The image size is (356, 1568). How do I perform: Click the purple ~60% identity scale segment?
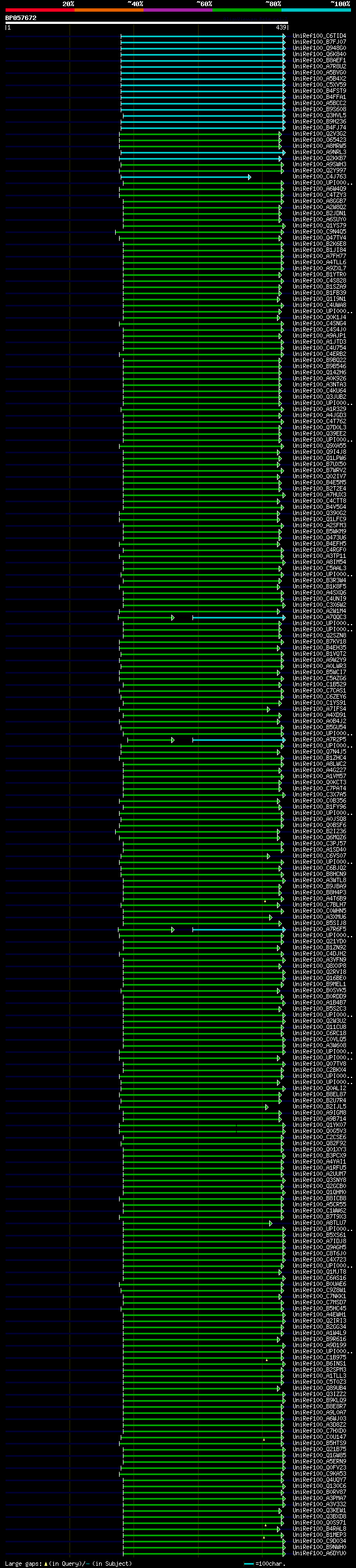pos(179,10)
